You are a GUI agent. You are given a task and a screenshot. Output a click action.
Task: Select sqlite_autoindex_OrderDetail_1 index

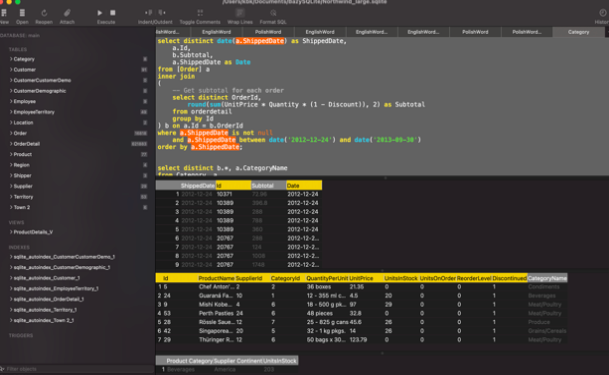pos(49,299)
